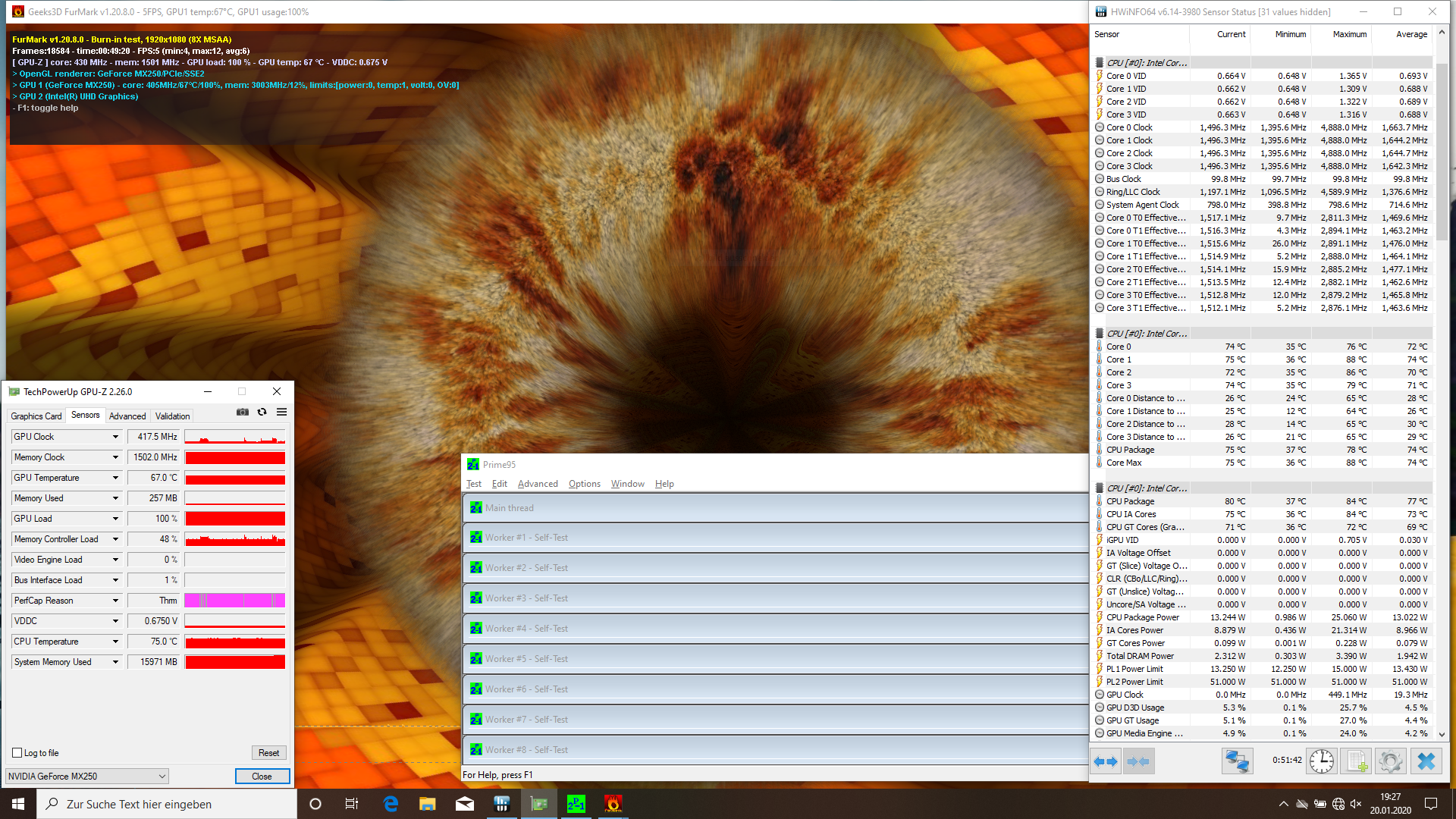The height and width of the screenshot is (819, 1456).
Task: Click HWiNFO logging sheet icon
Action: (x=1357, y=761)
